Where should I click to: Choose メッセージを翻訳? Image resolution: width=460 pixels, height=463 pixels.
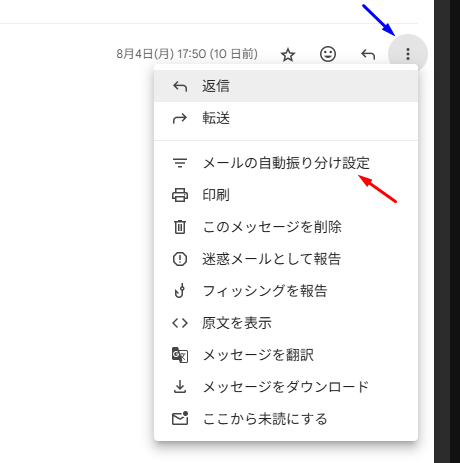pos(286,355)
